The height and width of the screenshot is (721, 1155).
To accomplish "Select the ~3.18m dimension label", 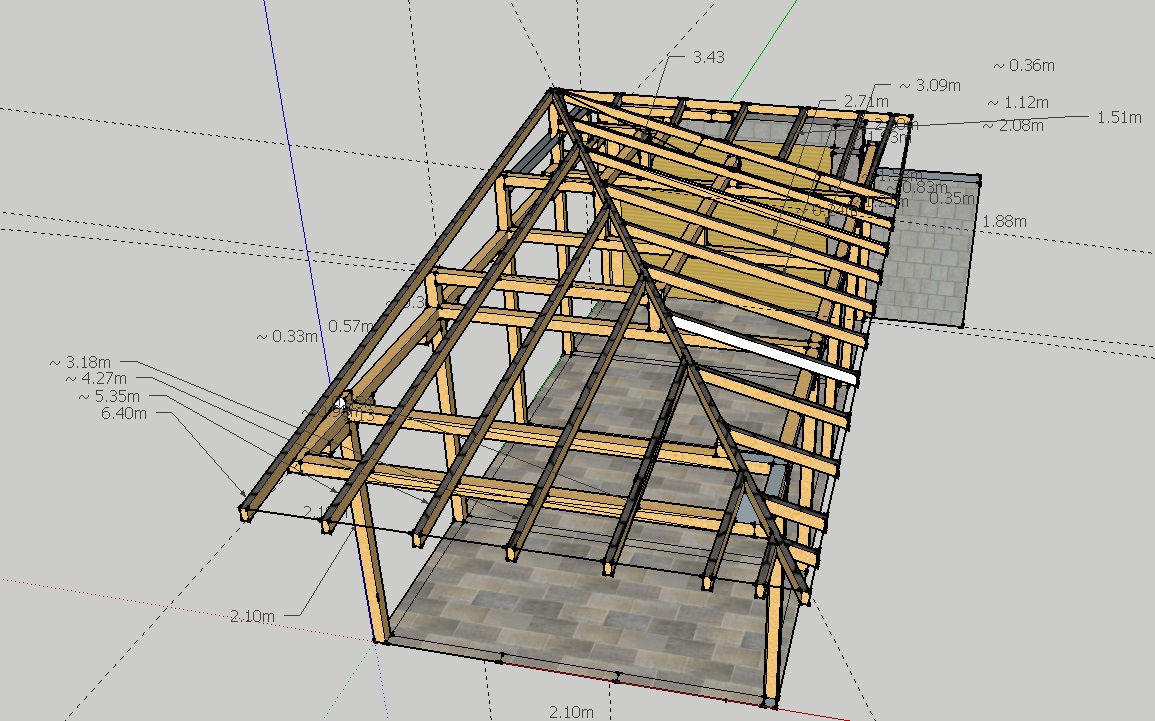I will click(86, 361).
